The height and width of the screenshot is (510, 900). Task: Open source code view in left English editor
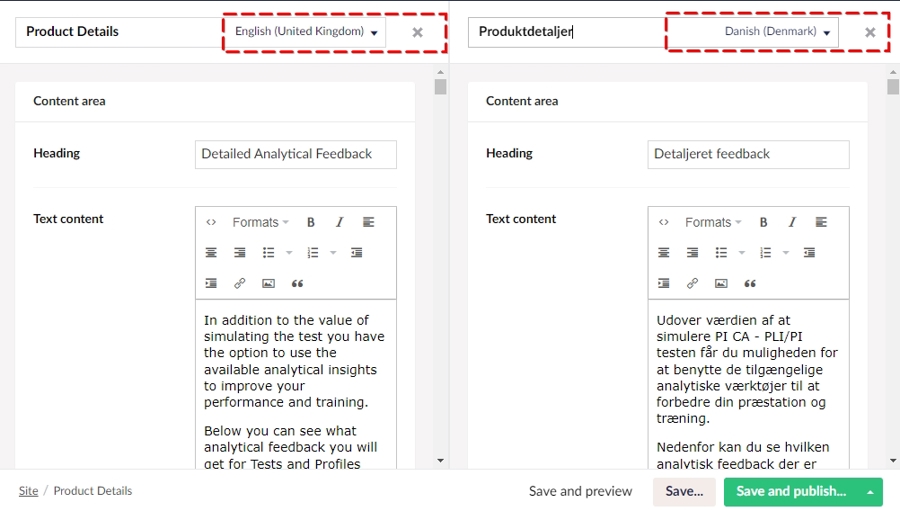click(x=211, y=222)
